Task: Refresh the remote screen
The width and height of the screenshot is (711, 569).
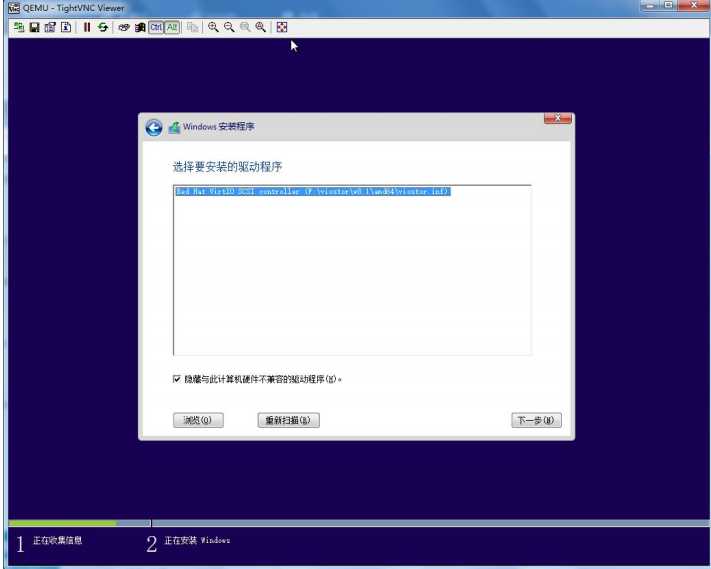Action: tap(103, 27)
